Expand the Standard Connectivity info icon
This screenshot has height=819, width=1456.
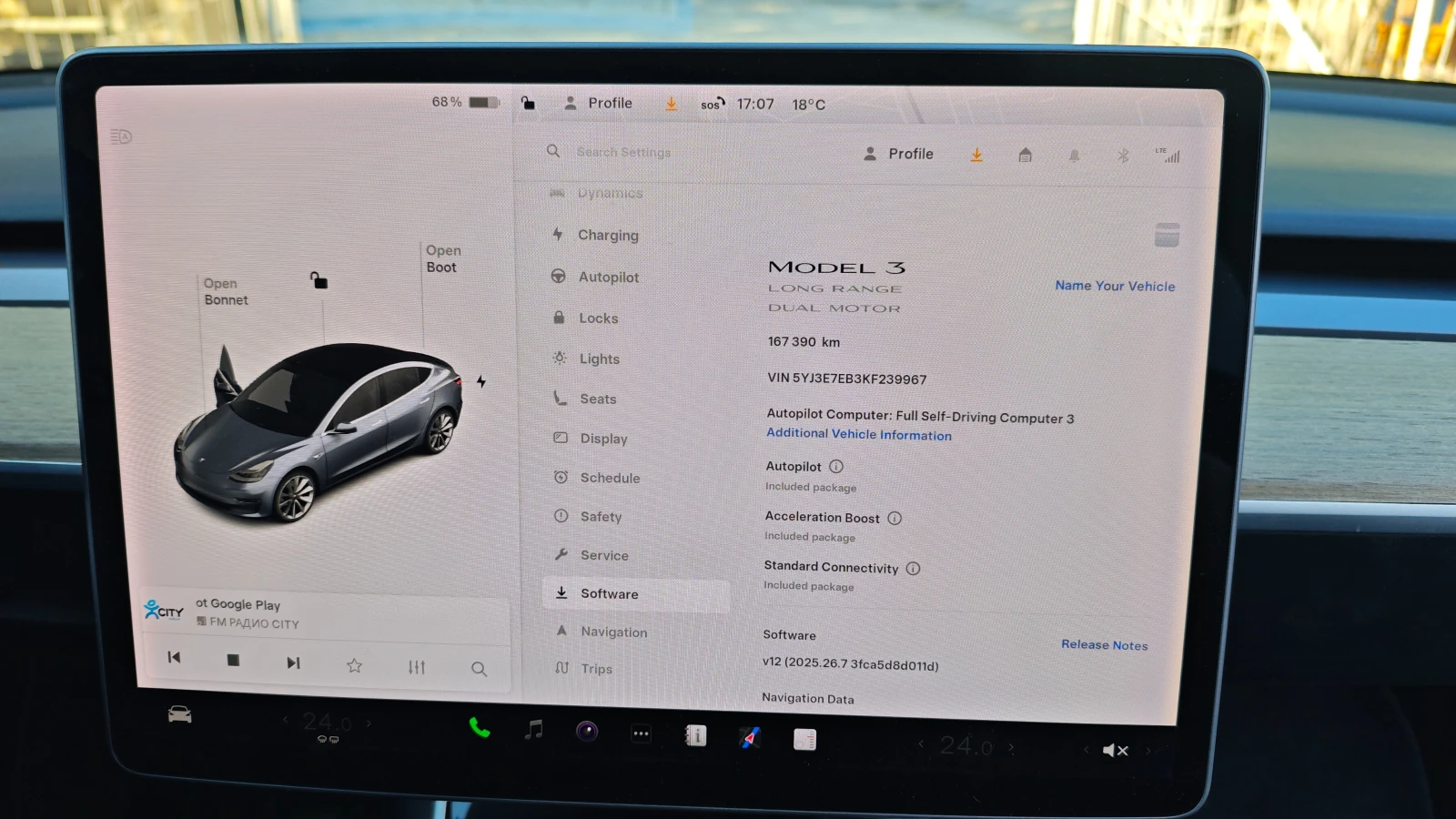(x=913, y=569)
